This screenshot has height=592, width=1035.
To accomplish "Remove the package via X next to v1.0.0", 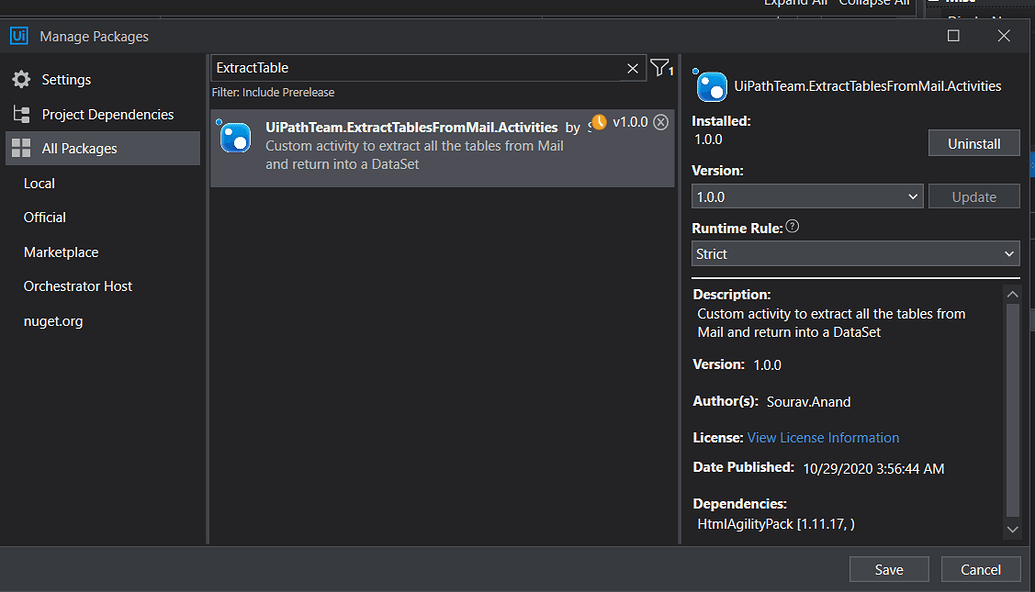I will [660, 123].
